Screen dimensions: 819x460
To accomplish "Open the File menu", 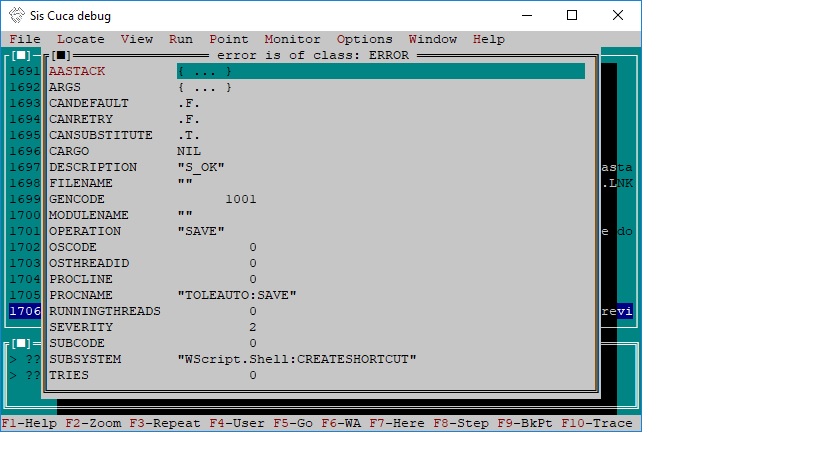I will point(25,39).
